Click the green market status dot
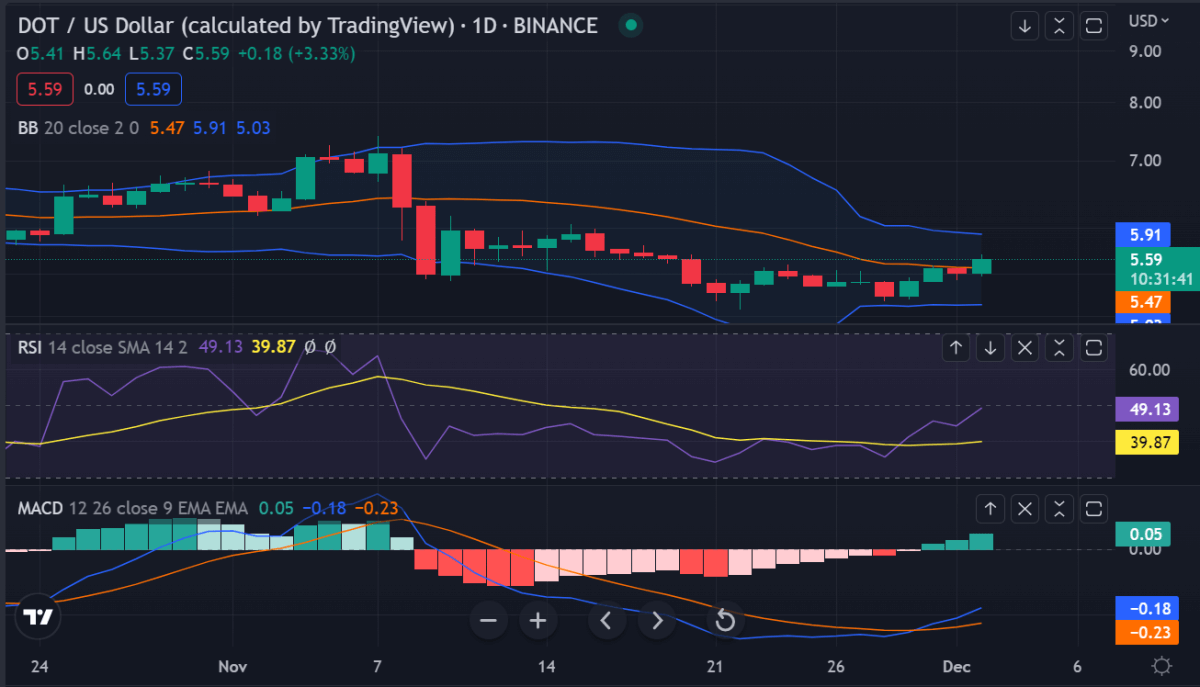 pos(630,25)
